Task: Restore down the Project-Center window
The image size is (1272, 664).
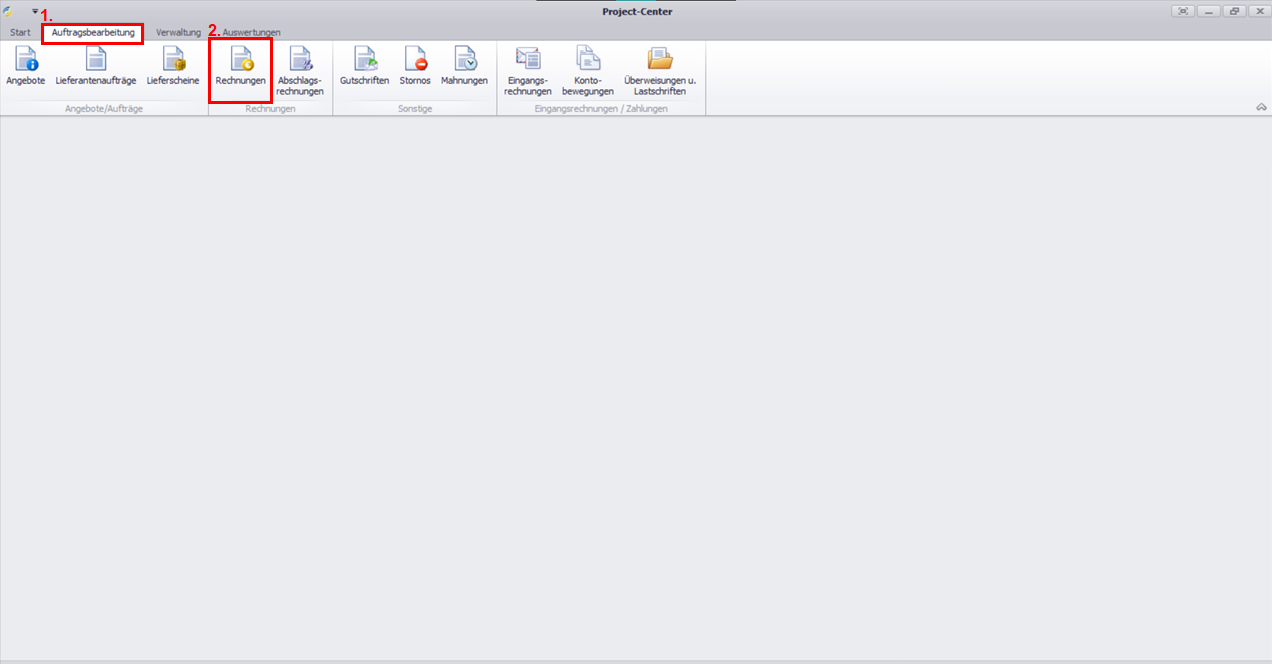Action: pos(1235,11)
